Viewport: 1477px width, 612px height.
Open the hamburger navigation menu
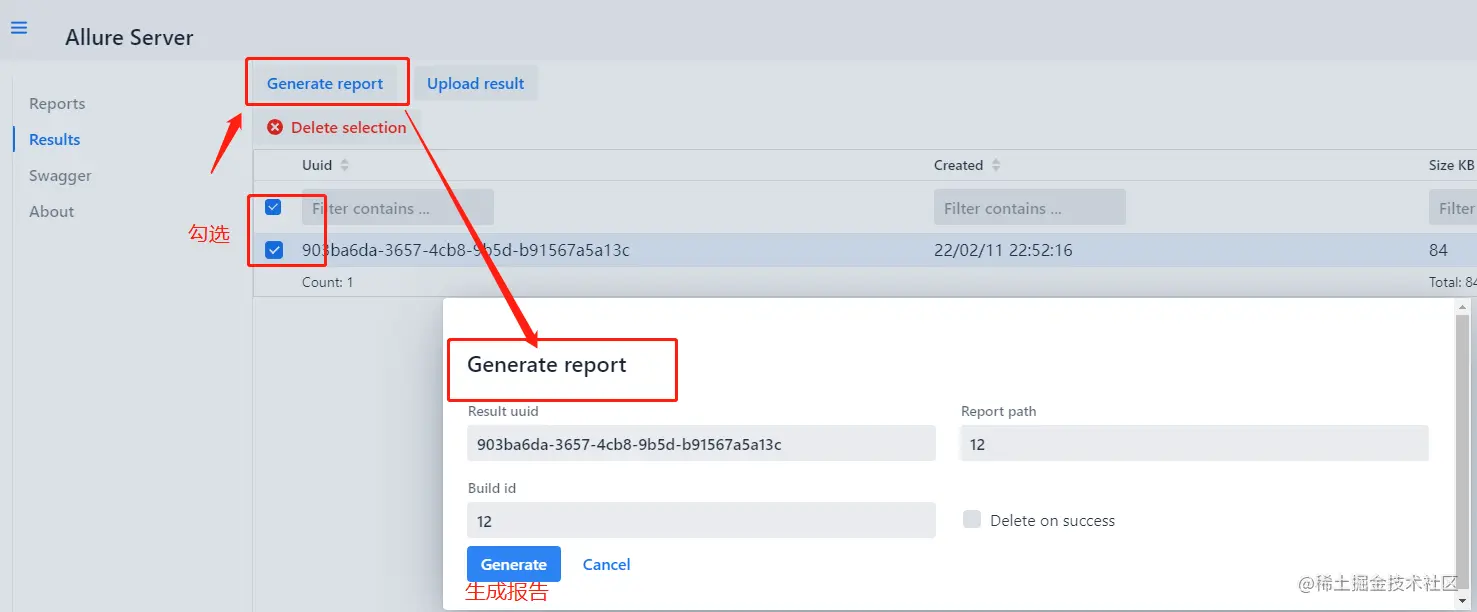click(19, 28)
